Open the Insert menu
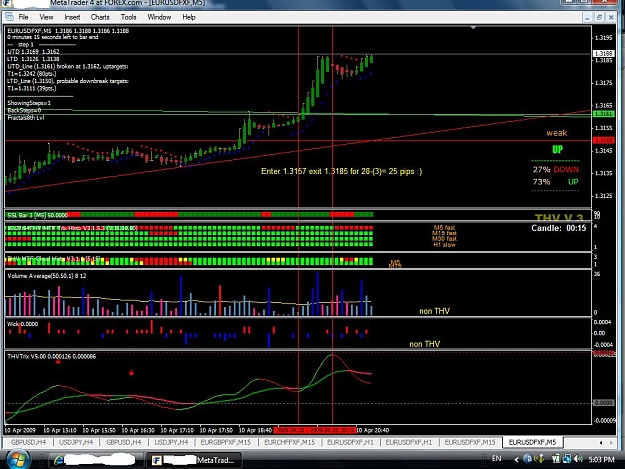This screenshot has height=469, width=625. (x=72, y=17)
